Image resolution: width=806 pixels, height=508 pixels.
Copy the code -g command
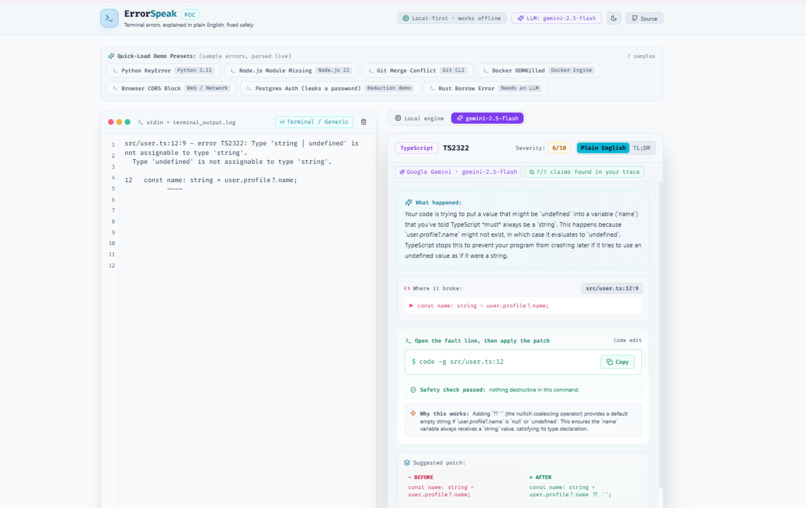click(617, 361)
